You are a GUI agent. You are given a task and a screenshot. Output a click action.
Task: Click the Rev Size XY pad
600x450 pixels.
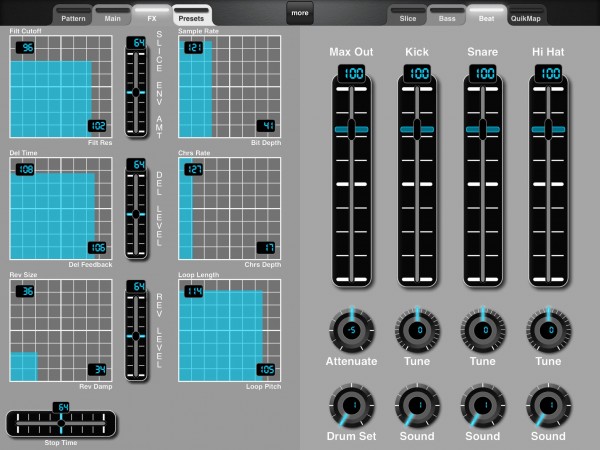click(x=61, y=330)
